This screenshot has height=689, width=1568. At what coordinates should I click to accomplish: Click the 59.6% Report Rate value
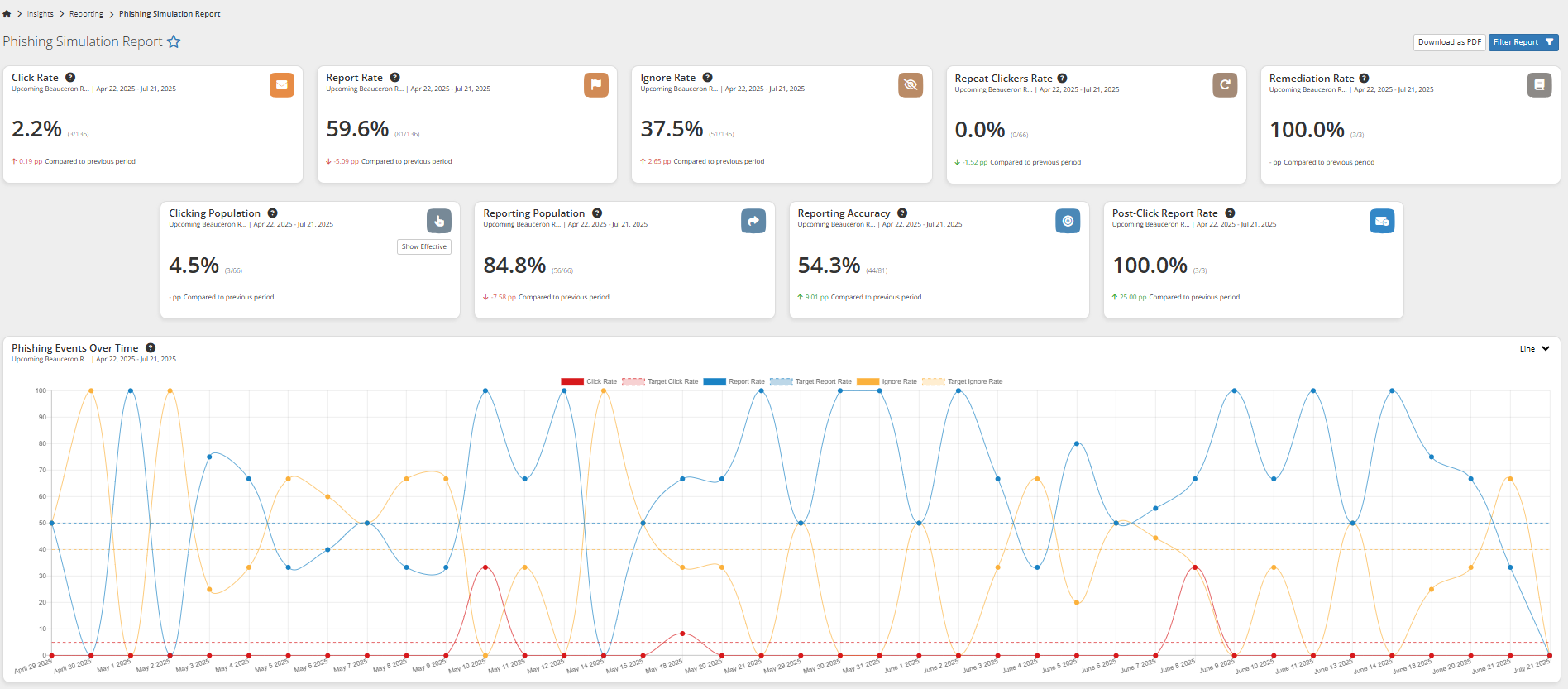pos(357,129)
